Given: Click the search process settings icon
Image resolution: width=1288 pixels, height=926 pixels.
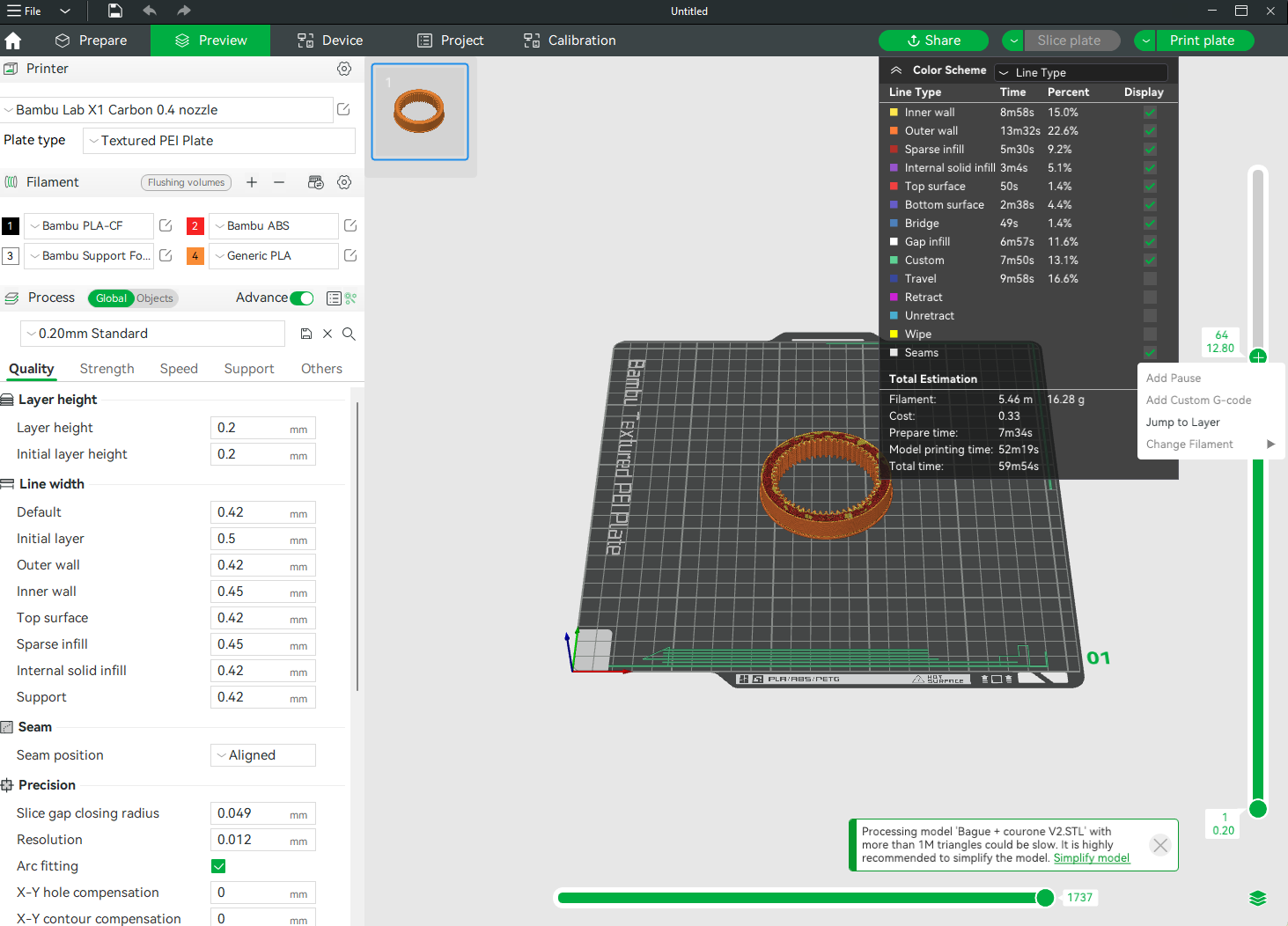Looking at the screenshot, I should 349,334.
